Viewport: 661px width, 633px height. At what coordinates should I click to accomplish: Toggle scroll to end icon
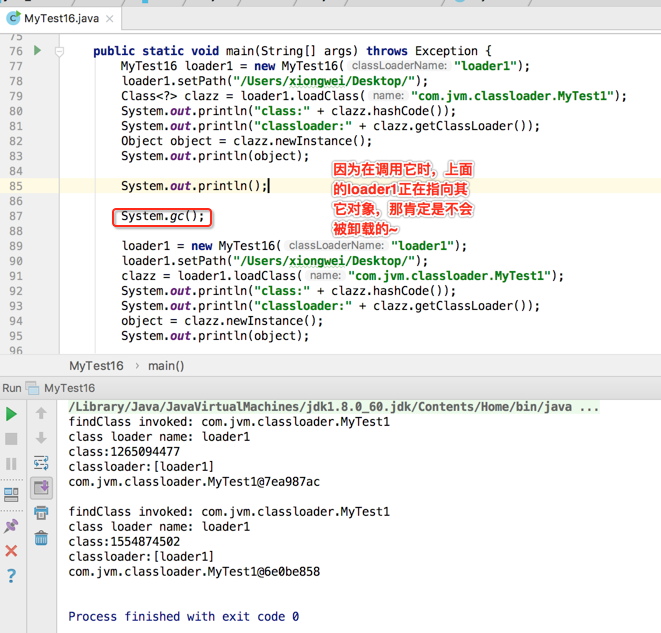(x=41, y=488)
